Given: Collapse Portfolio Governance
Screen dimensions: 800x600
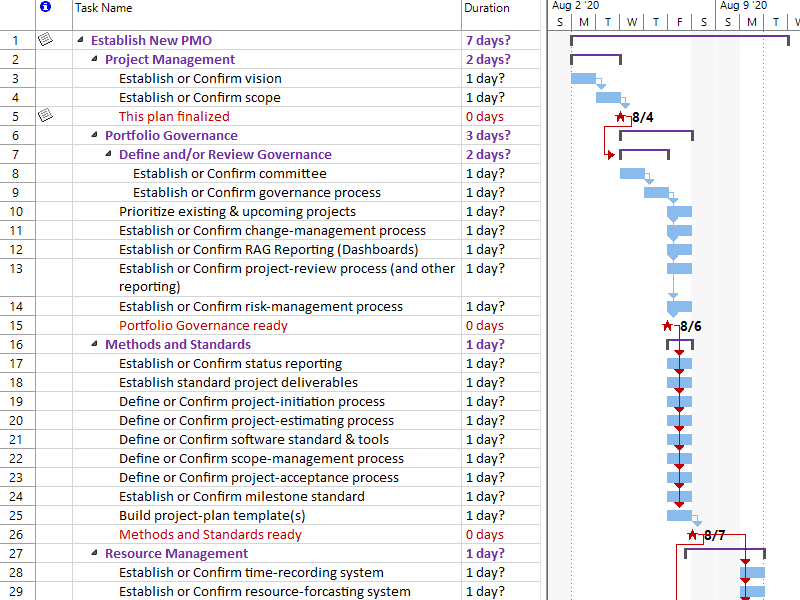Looking at the screenshot, I should 92,135.
